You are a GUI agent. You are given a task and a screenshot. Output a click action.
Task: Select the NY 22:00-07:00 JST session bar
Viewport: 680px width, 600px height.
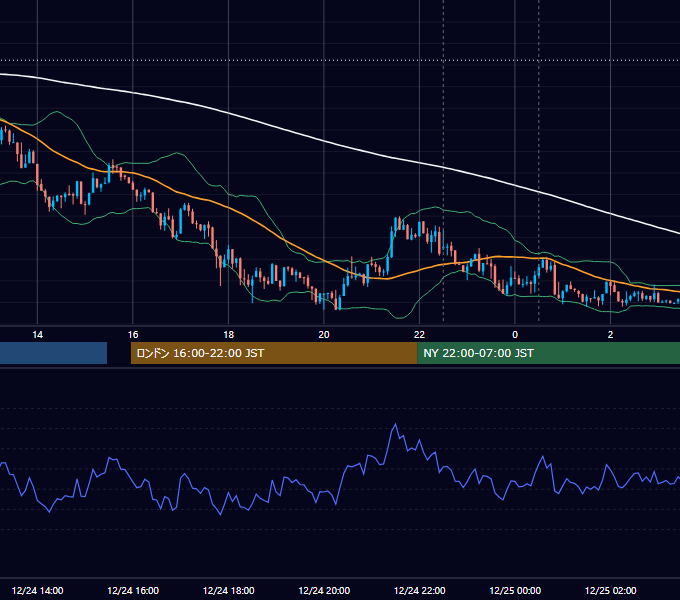pyautogui.click(x=549, y=353)
